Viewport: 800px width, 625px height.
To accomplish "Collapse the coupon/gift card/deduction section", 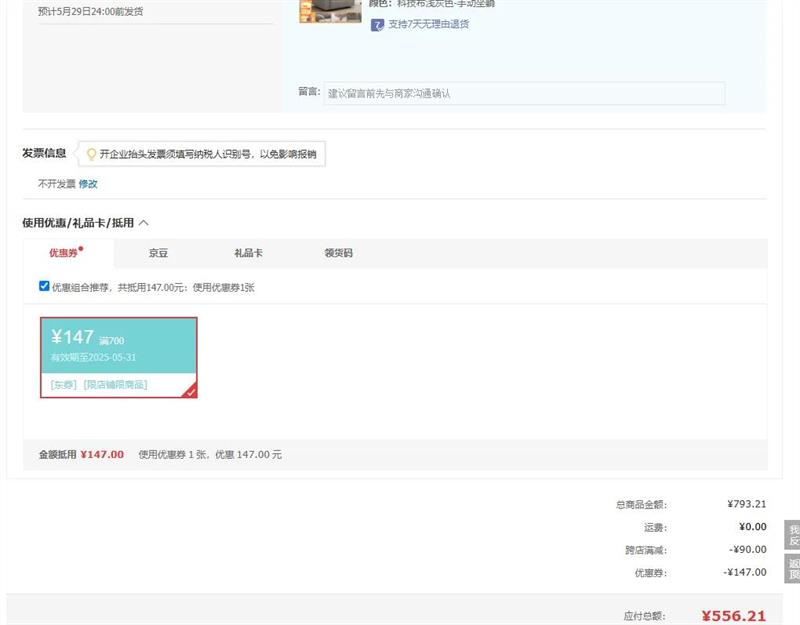I will (144, 223).
